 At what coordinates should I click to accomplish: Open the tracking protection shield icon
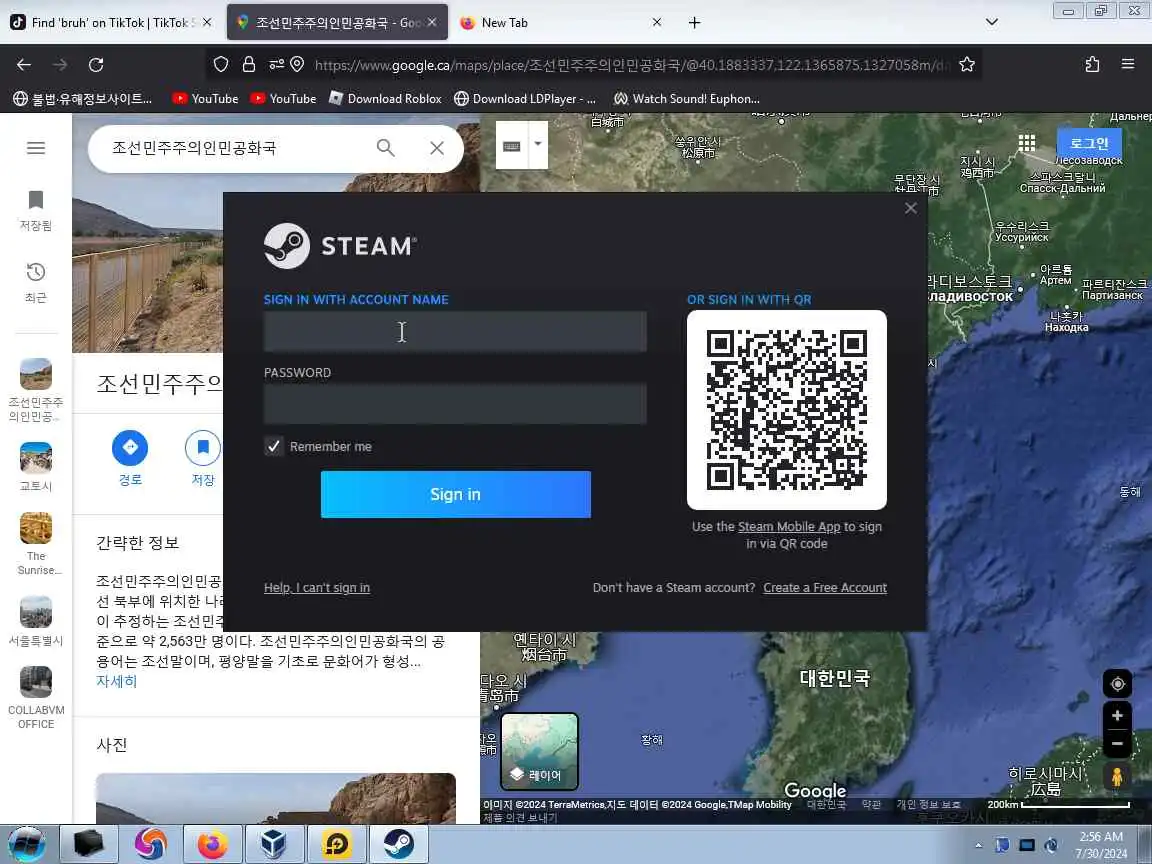point(220,65)
